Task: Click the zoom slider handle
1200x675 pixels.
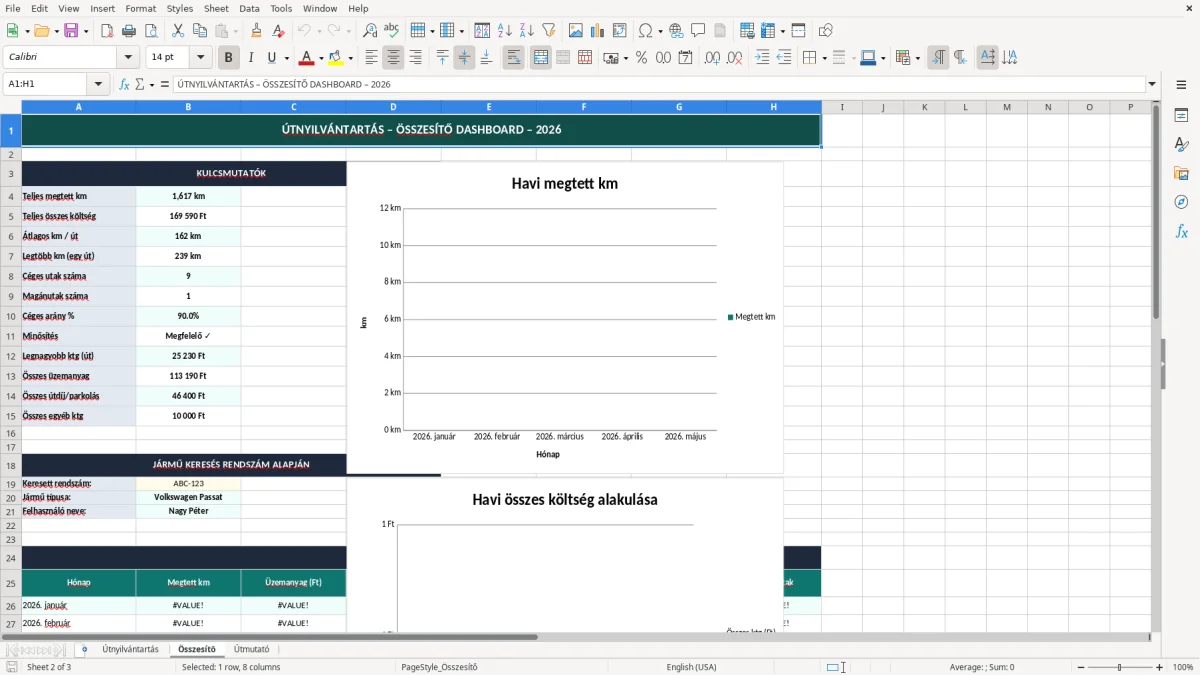Action: tap(1120, 667)
